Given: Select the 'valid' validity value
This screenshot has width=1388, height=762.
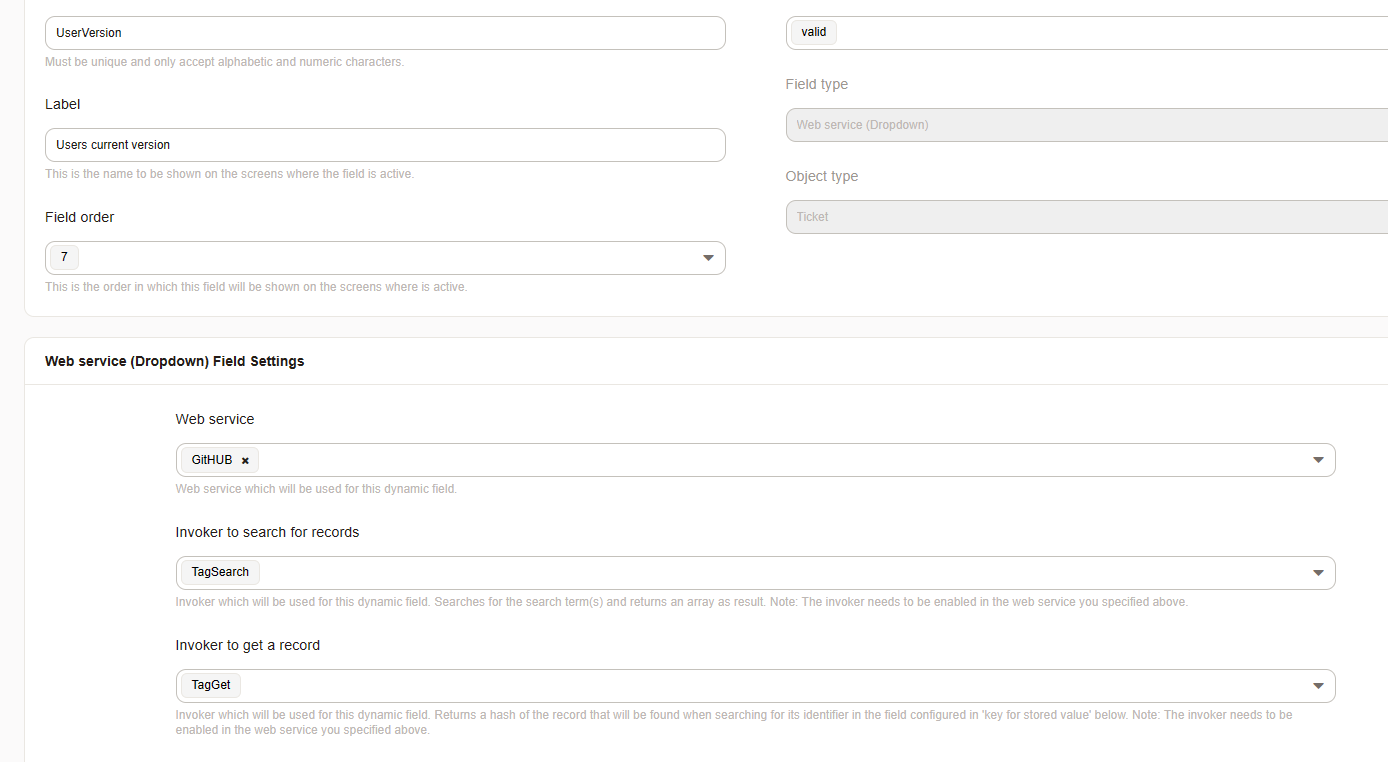Looking at the screenshot, I should tap(814, 32).
